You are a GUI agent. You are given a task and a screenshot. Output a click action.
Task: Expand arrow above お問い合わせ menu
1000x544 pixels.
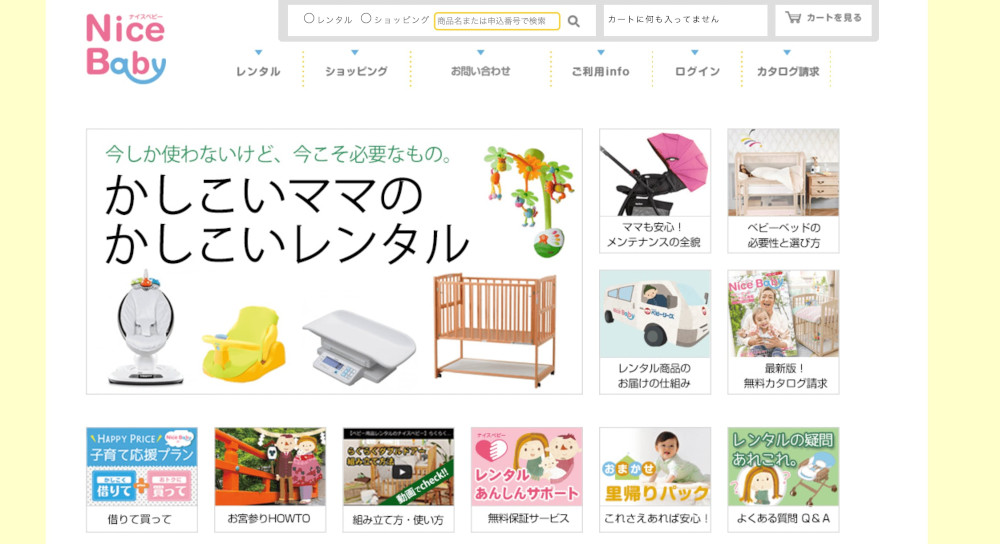pos(480,52)
